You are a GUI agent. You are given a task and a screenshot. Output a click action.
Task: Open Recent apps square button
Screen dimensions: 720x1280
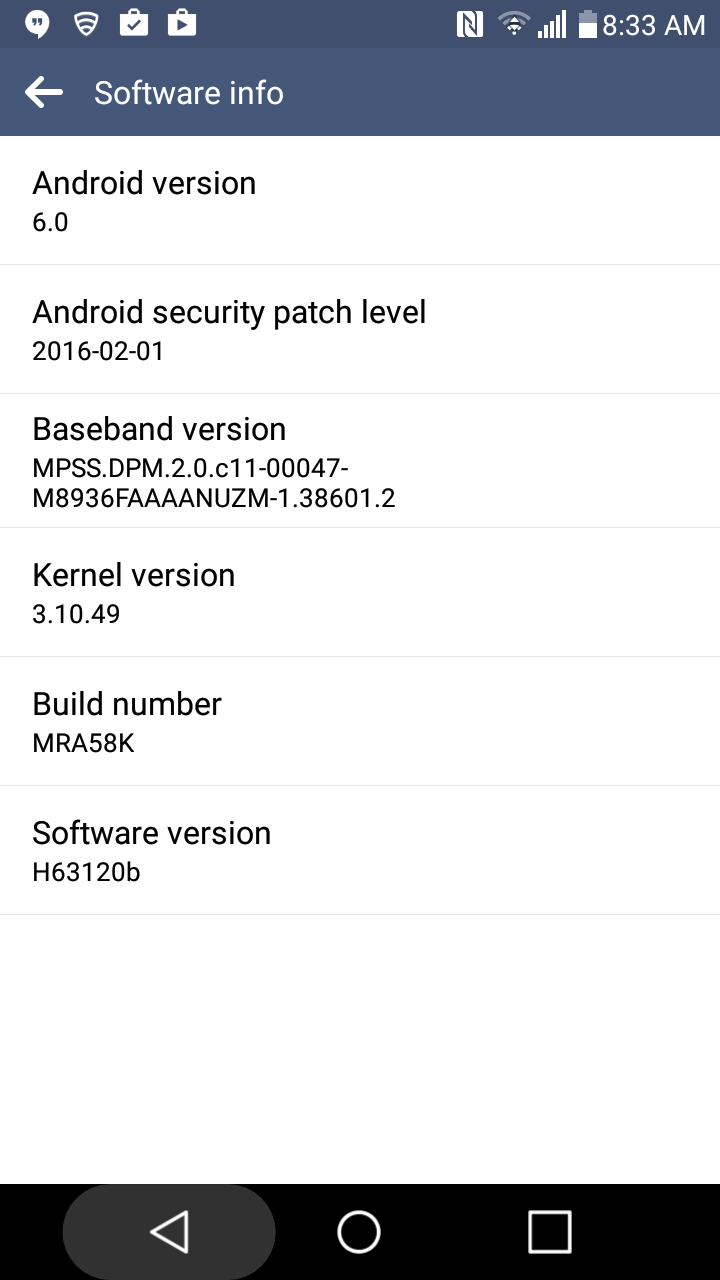[x=549, y=1231]
